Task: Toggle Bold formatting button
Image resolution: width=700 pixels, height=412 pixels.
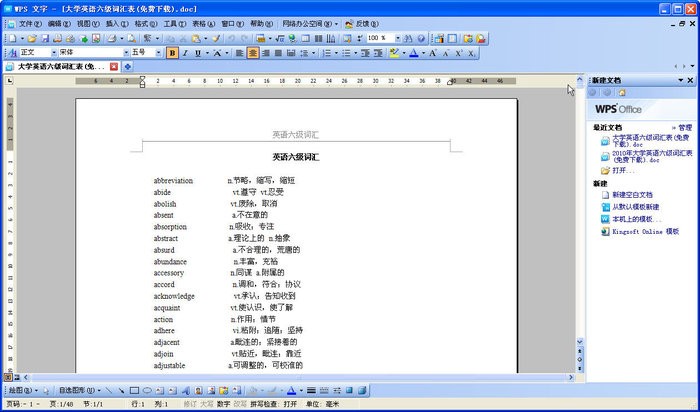Action: pos(172,53)
